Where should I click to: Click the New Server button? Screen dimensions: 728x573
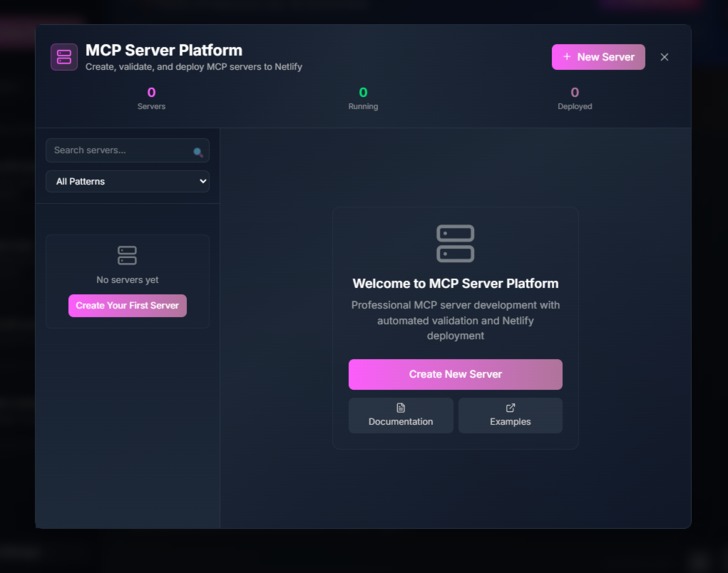click(598, 57)
